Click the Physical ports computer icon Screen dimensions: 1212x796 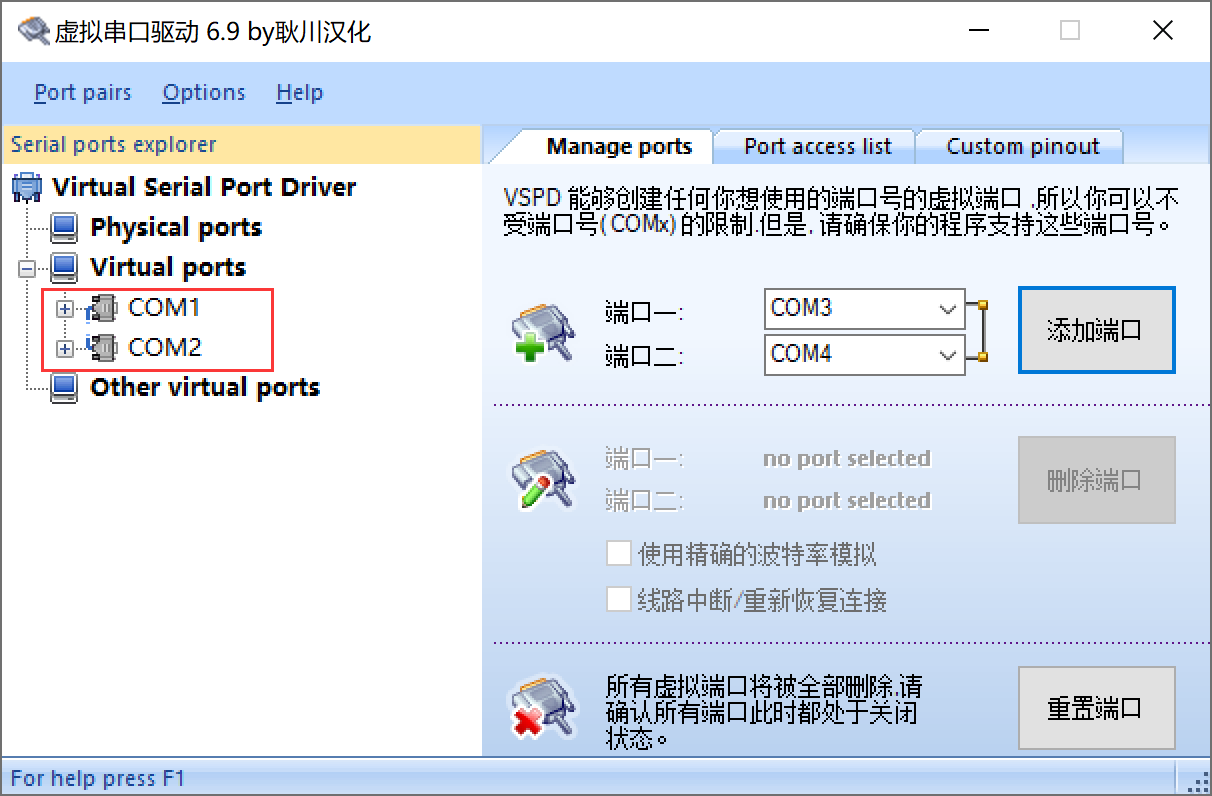[64, 228]
